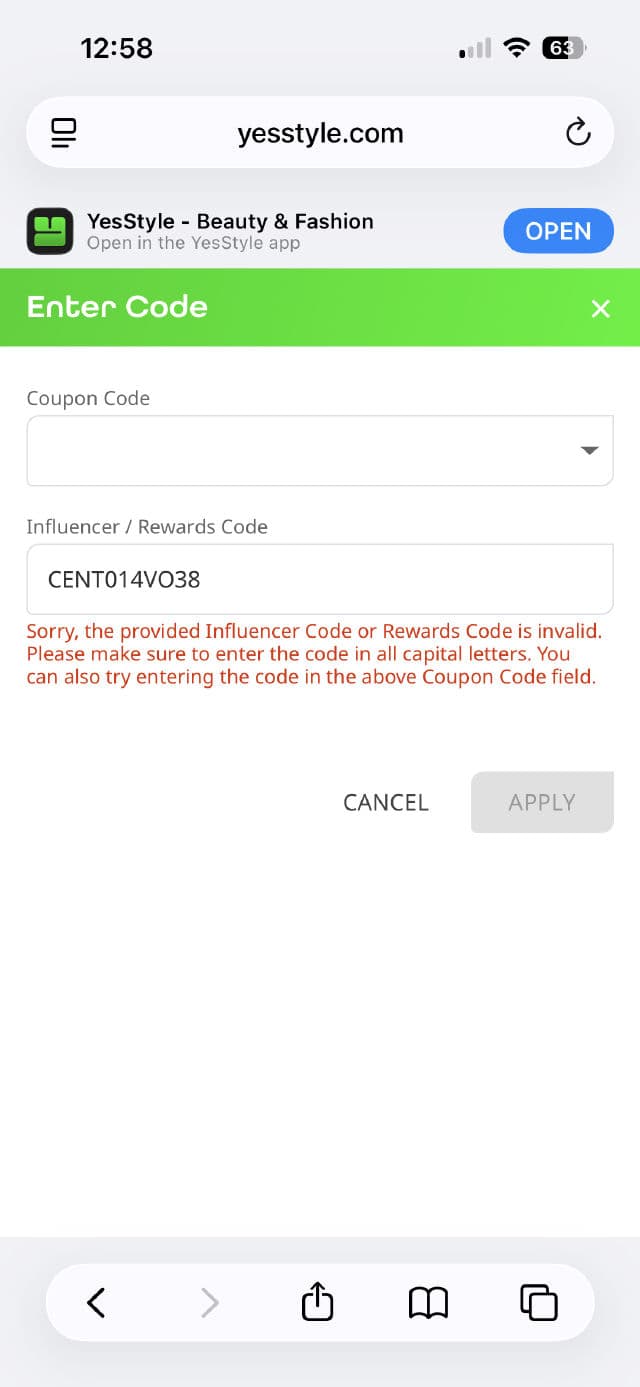Viewport: 640px width, 1387px height.
Task: Tap the forward navigation arrow
Action: (x=209, y=1302)
